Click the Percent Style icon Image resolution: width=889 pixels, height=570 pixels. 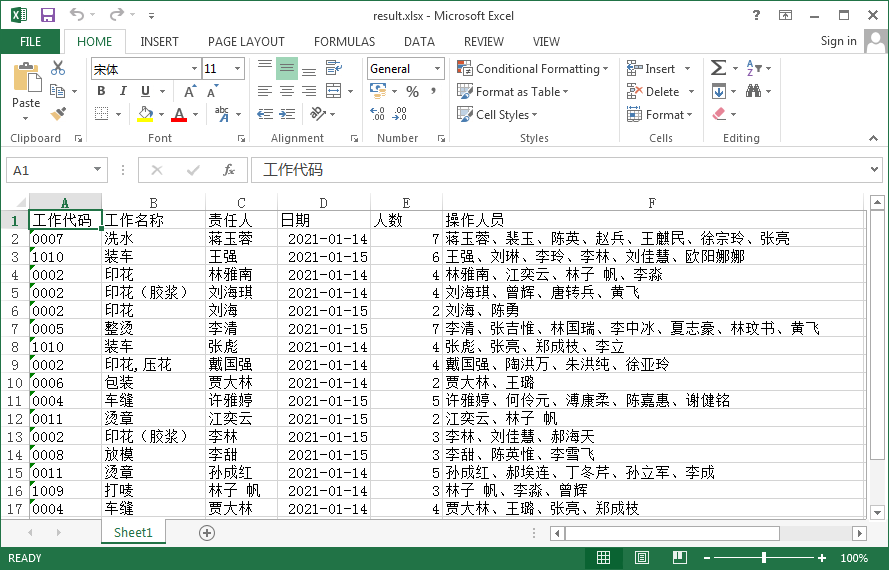point(412,92)
